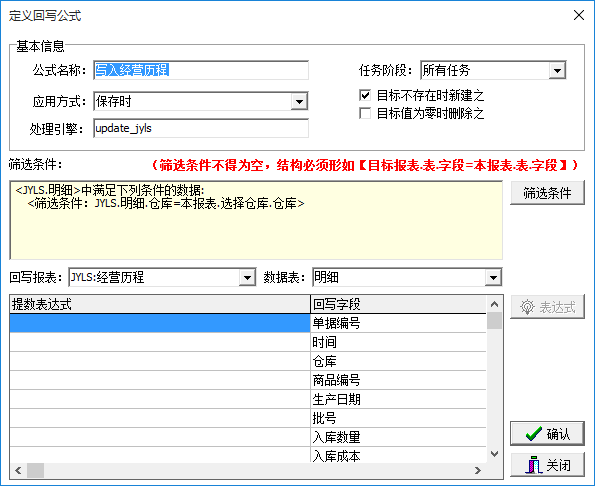Click the vertical scrollbar thumb in table
The width and height of the screenshot is (595, 486).
494,321
